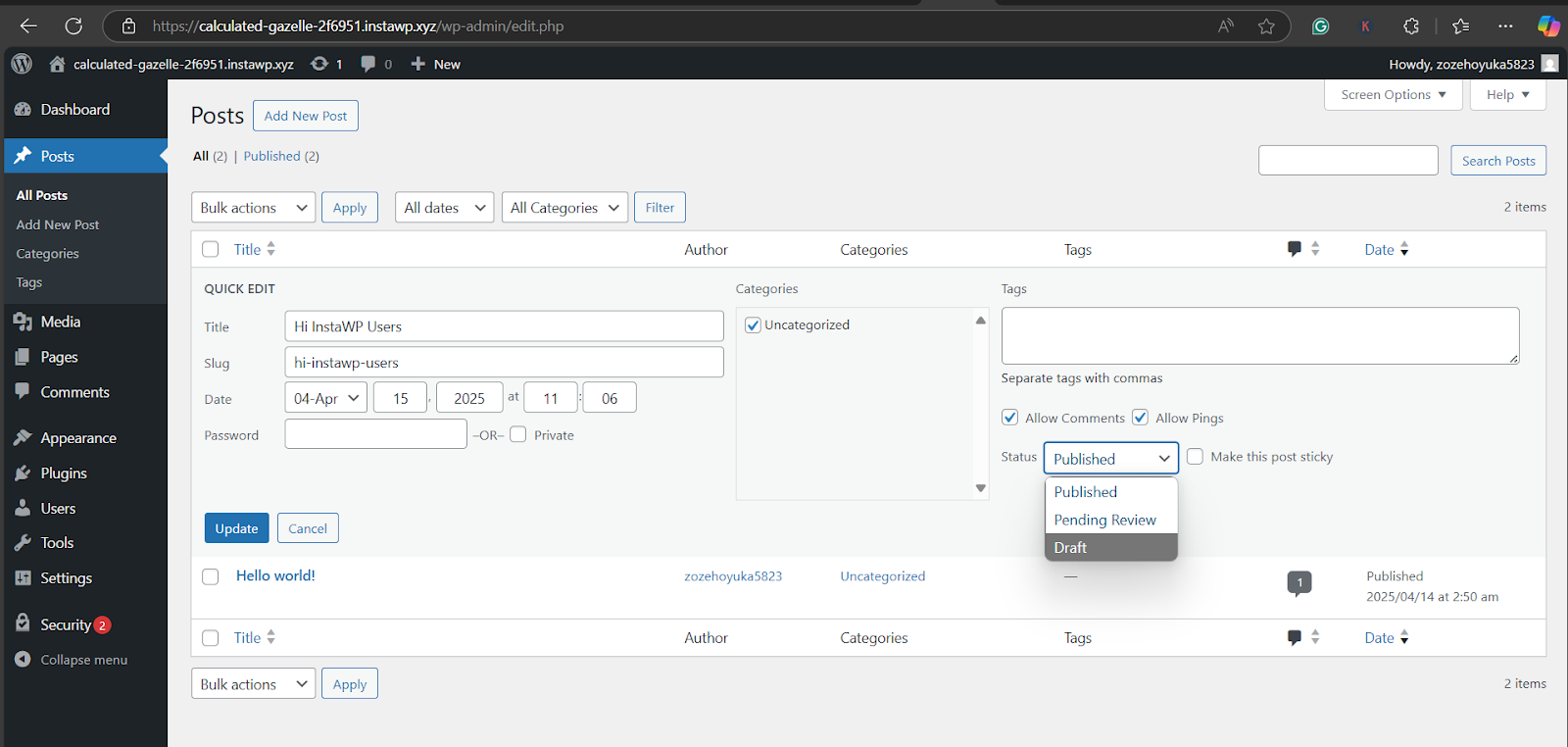1568x747 pixels.
Task: Toggle the Private checkbox
Action: [518, 434]
